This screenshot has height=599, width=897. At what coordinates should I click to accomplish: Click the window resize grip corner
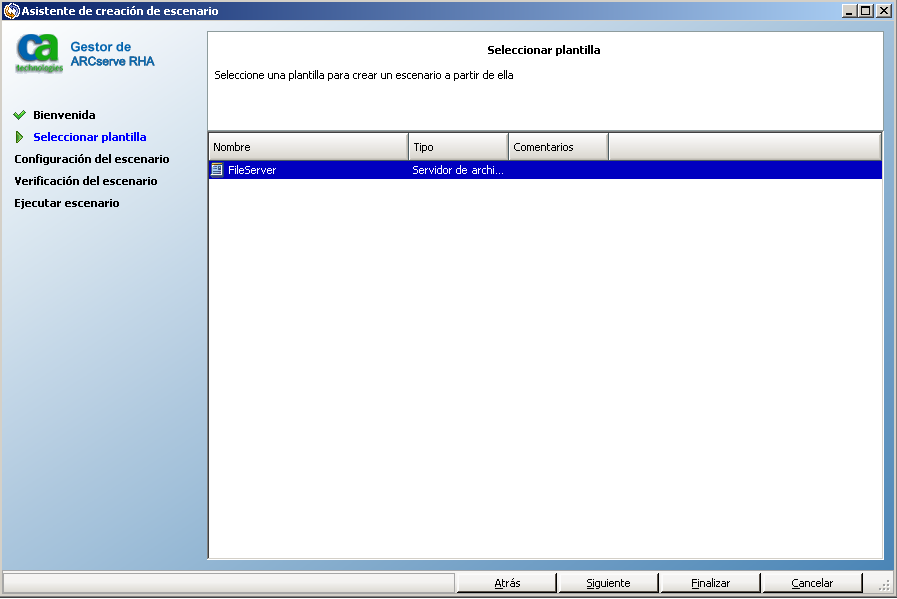pyautogui.click(x=885, y=585)
